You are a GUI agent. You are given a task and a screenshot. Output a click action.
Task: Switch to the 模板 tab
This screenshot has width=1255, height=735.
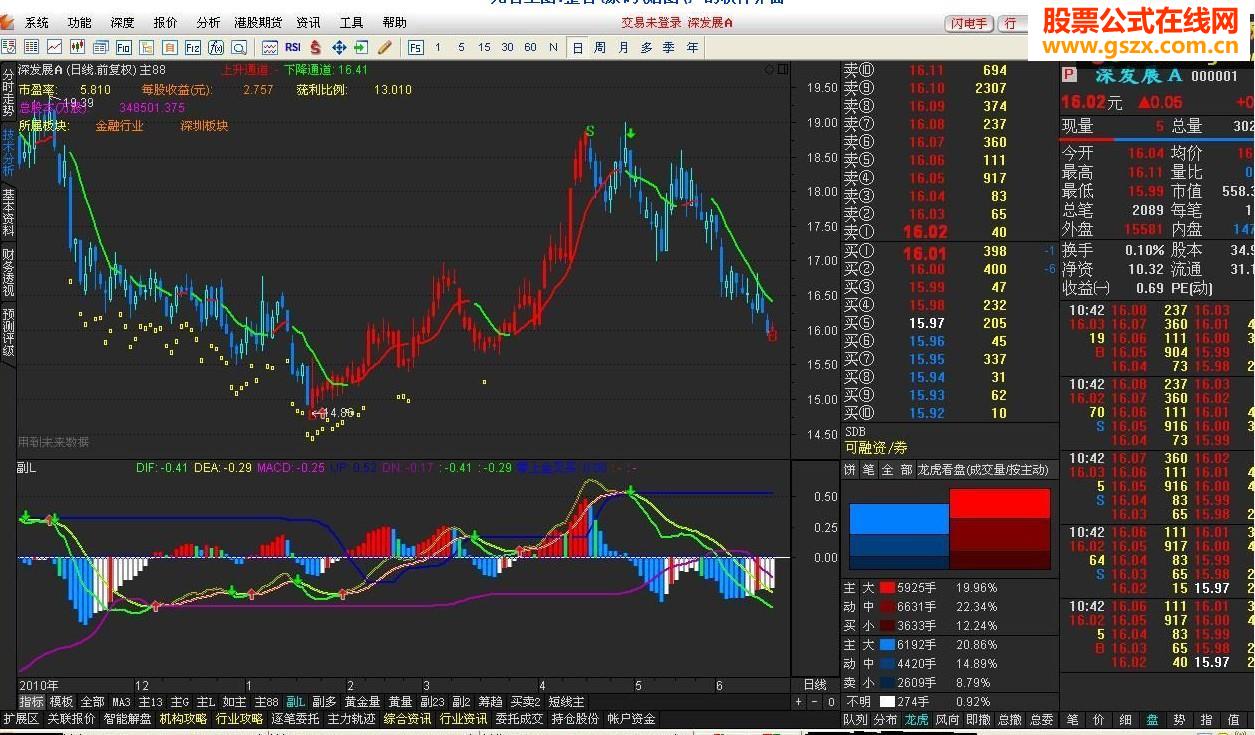click(x=61, y=702)
